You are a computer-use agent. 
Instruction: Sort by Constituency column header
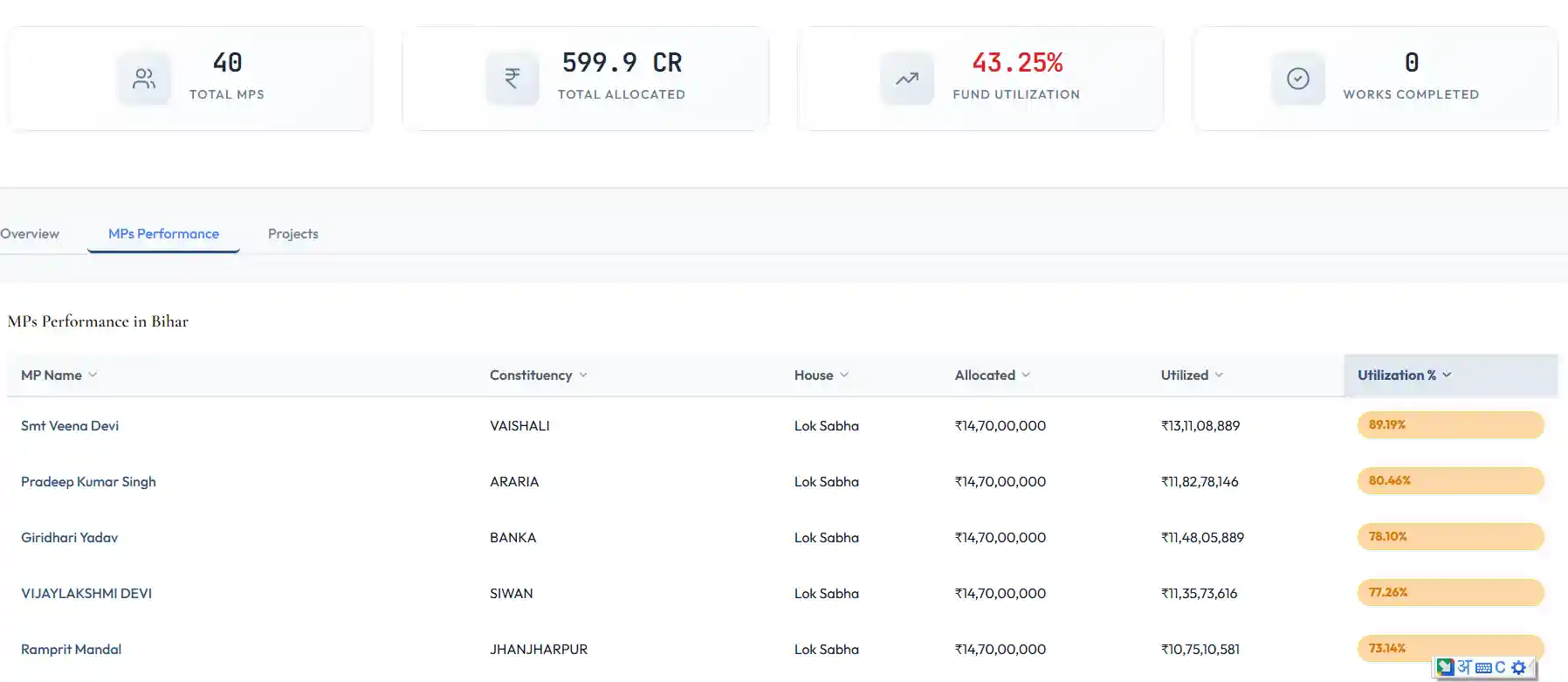click(x=539, y=375)
